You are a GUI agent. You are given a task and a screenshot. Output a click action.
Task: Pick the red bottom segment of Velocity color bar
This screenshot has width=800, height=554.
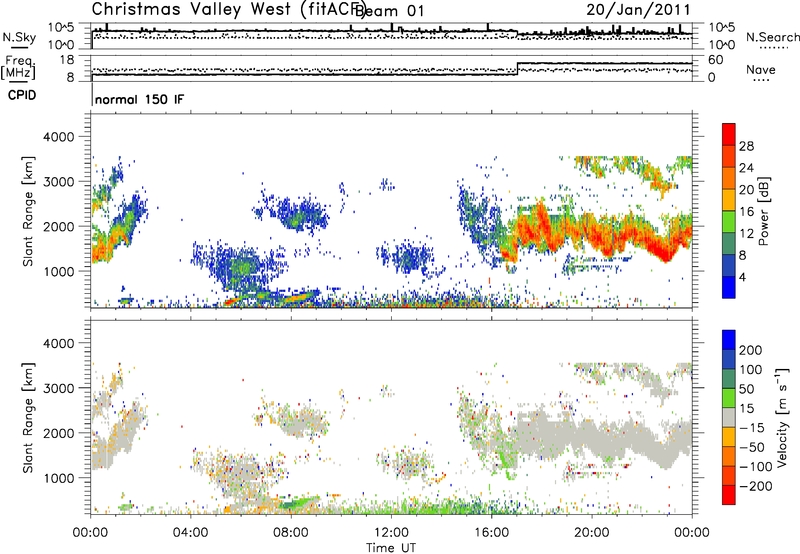729,495
